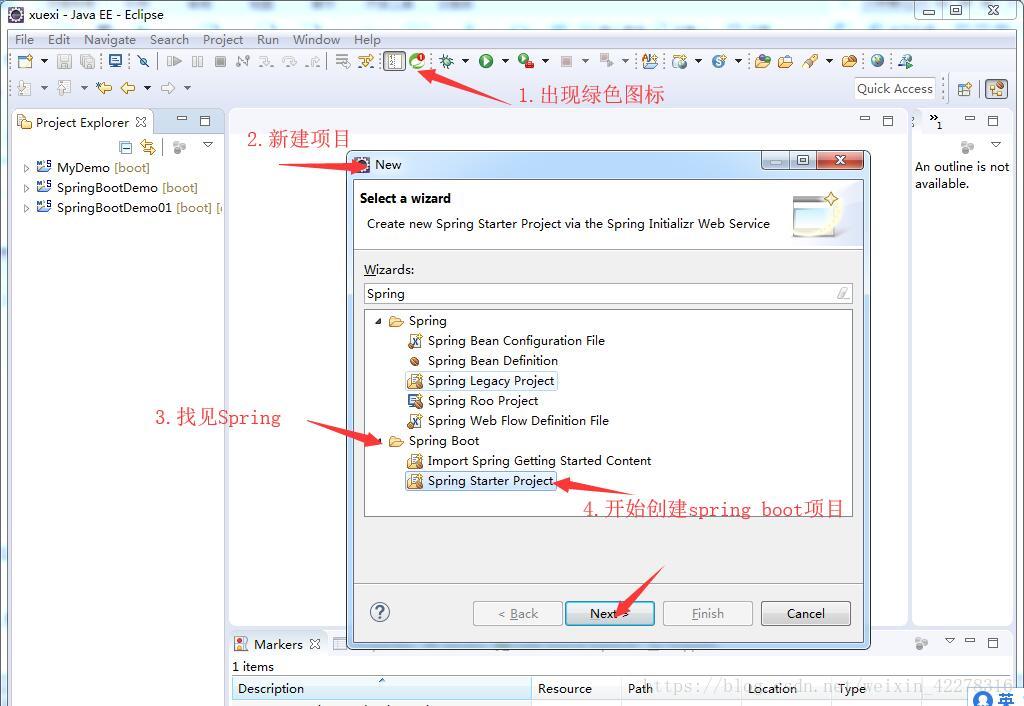
Task: Click the green Run button icon
Action: pyautogui.click(x=486, y=61)
